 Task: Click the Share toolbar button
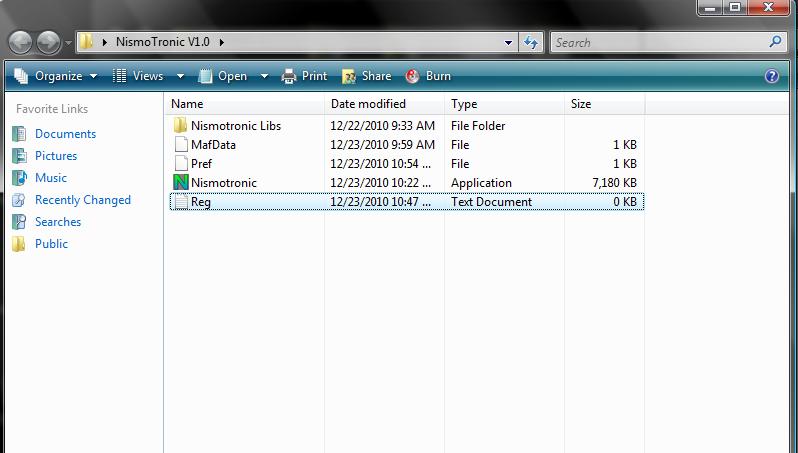[366, 76]
